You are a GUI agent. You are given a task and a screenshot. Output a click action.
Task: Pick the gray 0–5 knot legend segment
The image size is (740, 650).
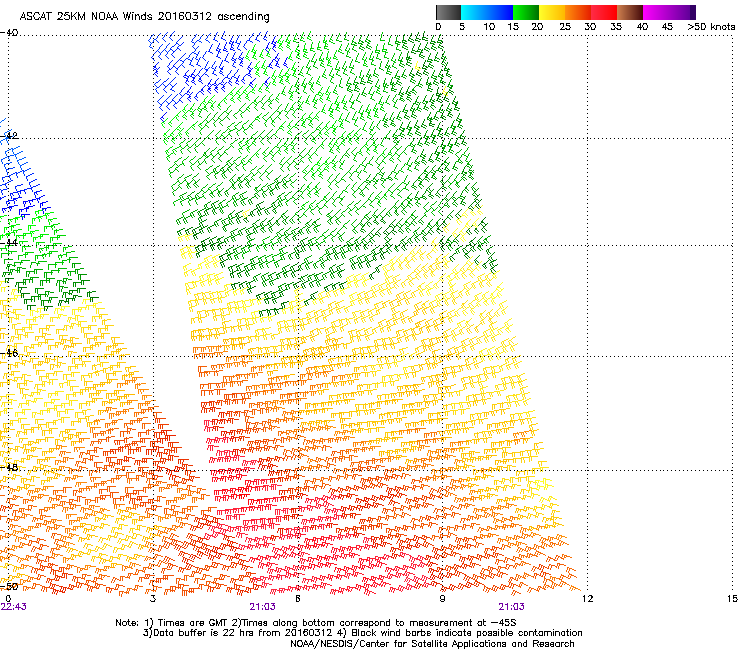pos(448,12)
